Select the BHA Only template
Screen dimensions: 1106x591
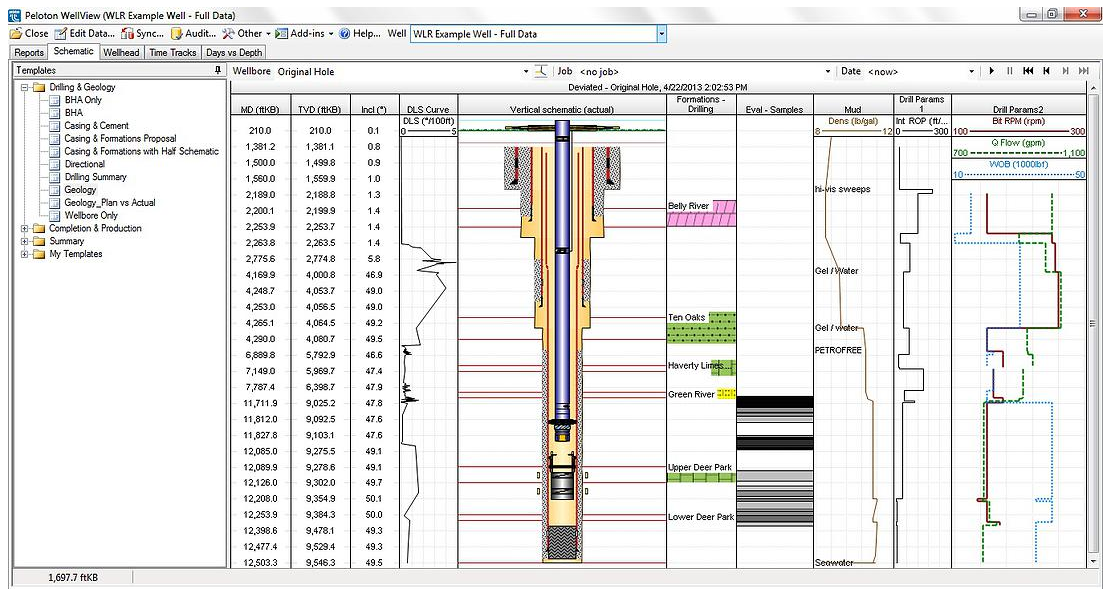pos(83,100)
